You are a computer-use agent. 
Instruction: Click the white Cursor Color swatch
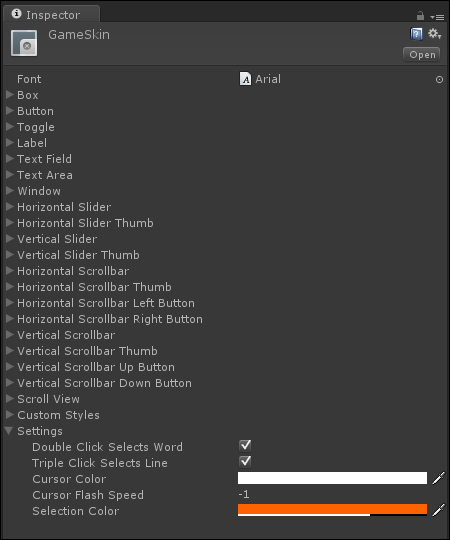tap(332, 478)
